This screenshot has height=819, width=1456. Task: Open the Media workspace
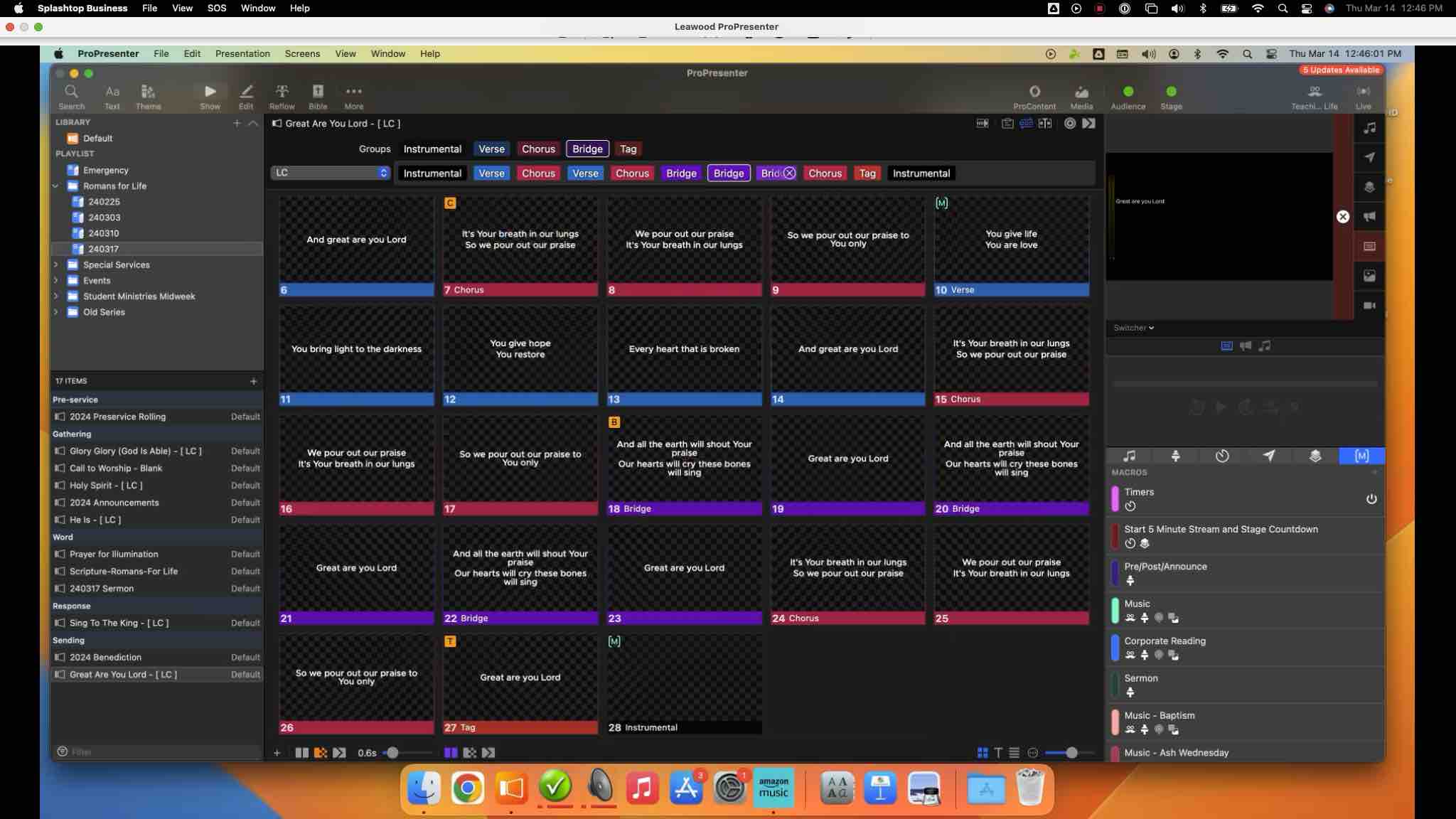[x=1081, y=96]
